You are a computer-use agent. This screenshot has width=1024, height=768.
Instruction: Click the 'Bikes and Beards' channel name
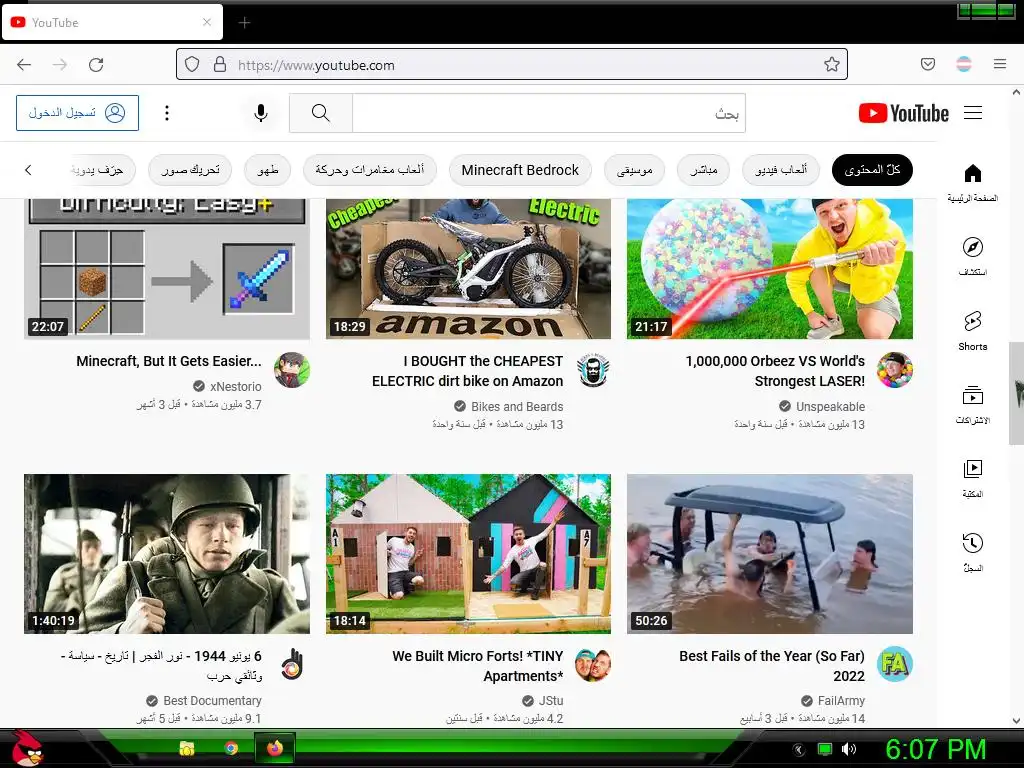[x=517, y=406]
